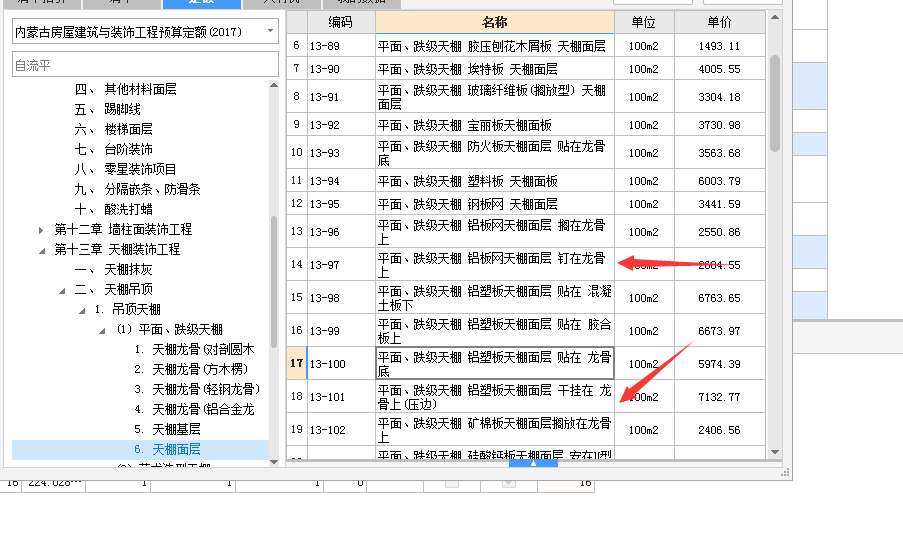Viewport: 903px width, 547px height.
Task: Click price cell 1493.11
Action: (719, 45)
